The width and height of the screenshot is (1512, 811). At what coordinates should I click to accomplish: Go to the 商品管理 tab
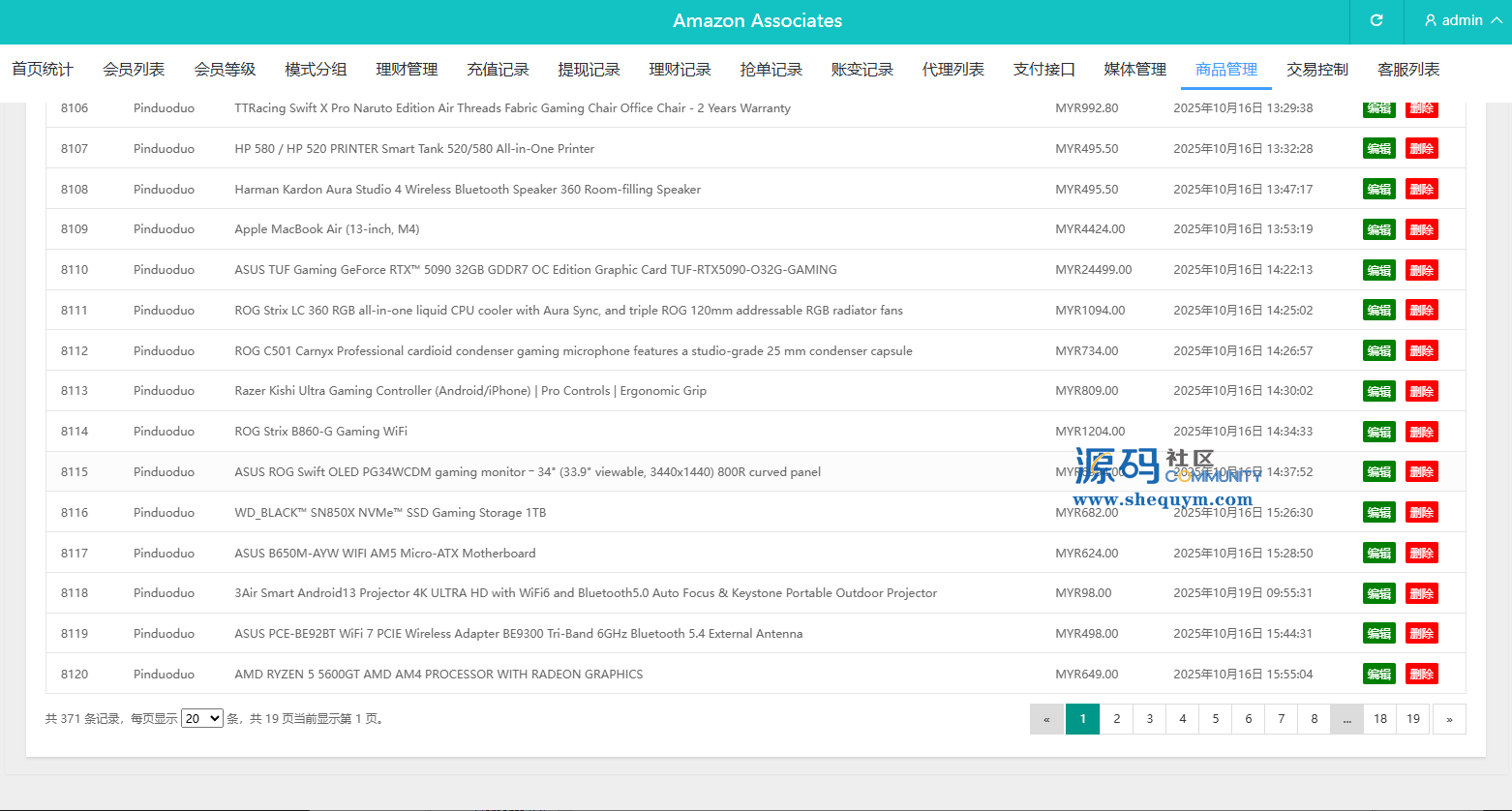point(1225,70)
